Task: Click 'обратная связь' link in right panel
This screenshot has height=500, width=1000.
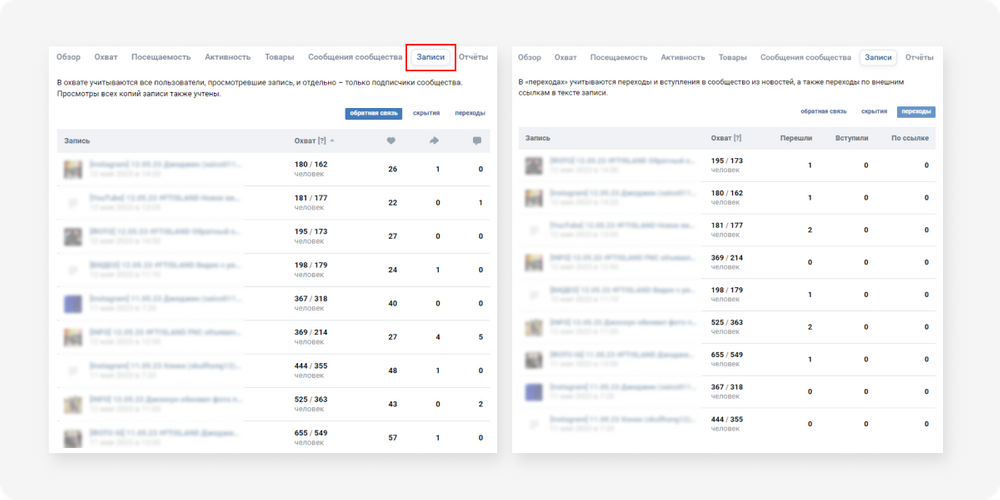Action: pos(823,111)
